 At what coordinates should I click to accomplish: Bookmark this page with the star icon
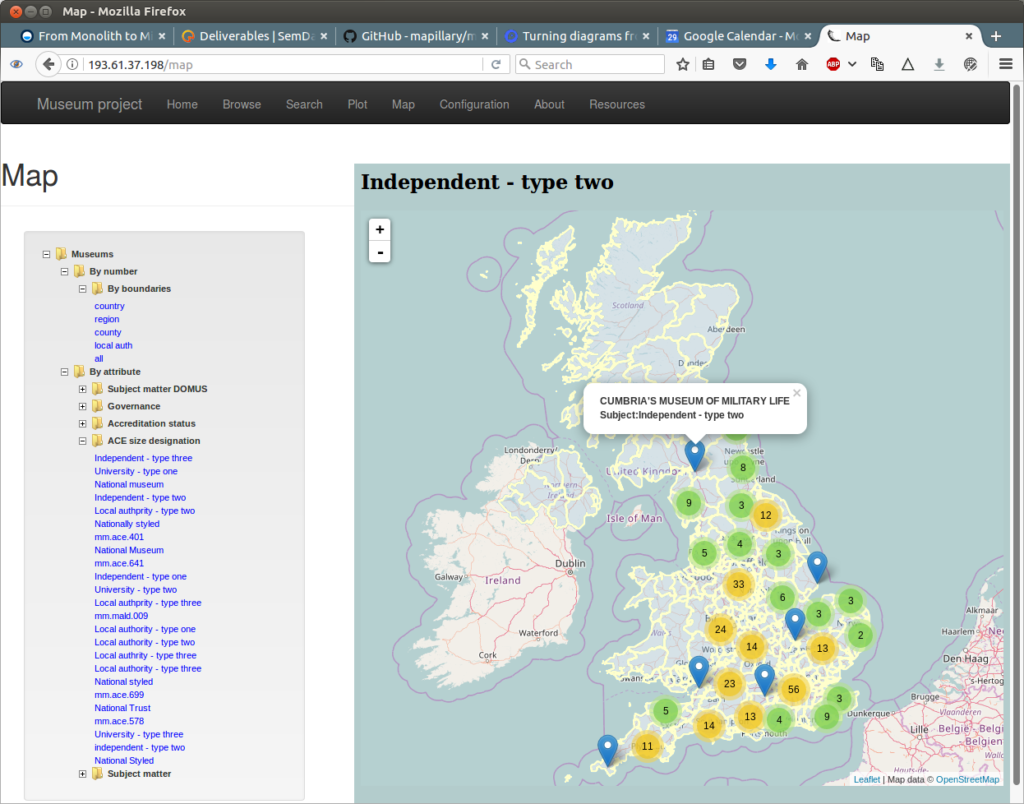point(681,63)
